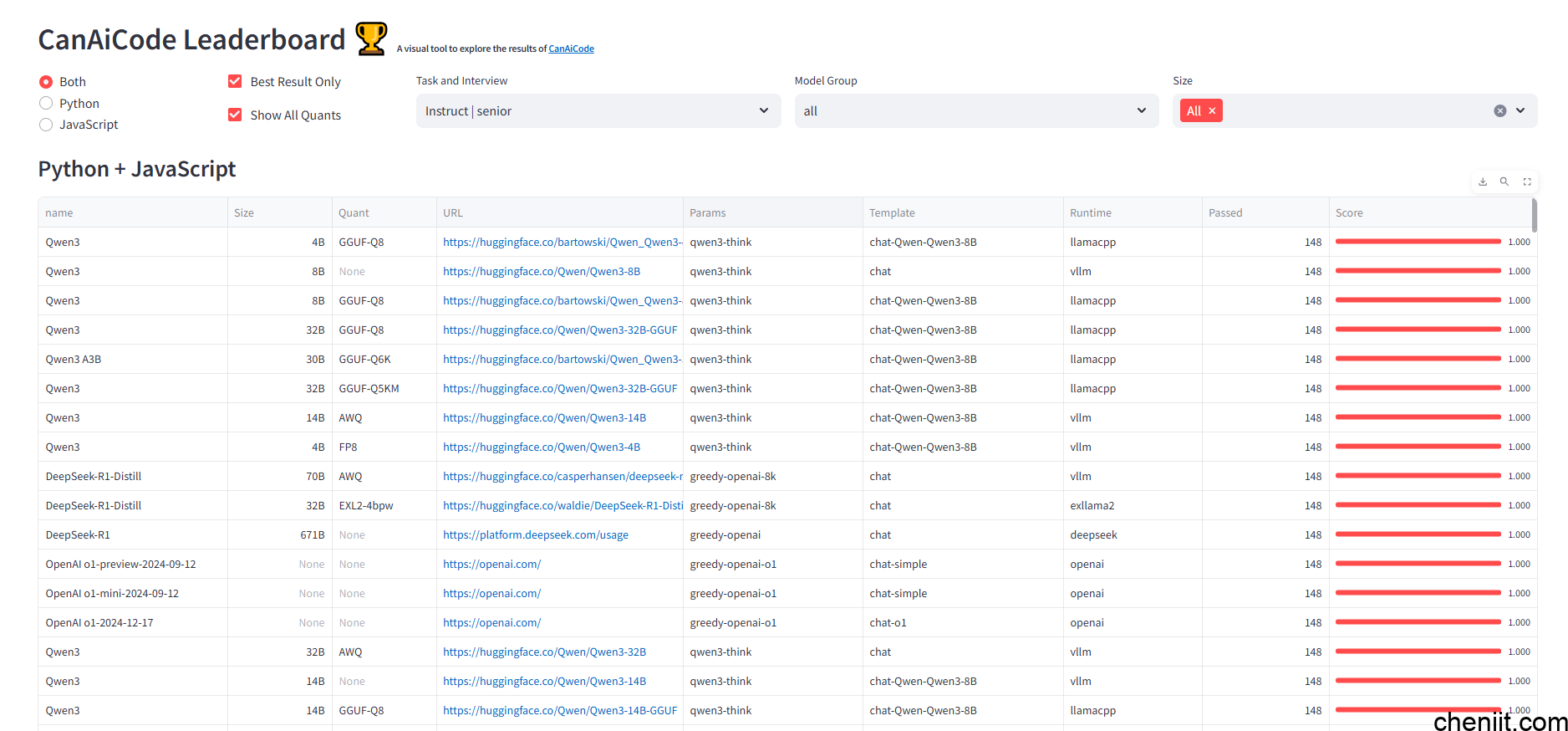Screen dimensions: 1568x731
Task: Click the download table icon
Action: (1483, 181)
